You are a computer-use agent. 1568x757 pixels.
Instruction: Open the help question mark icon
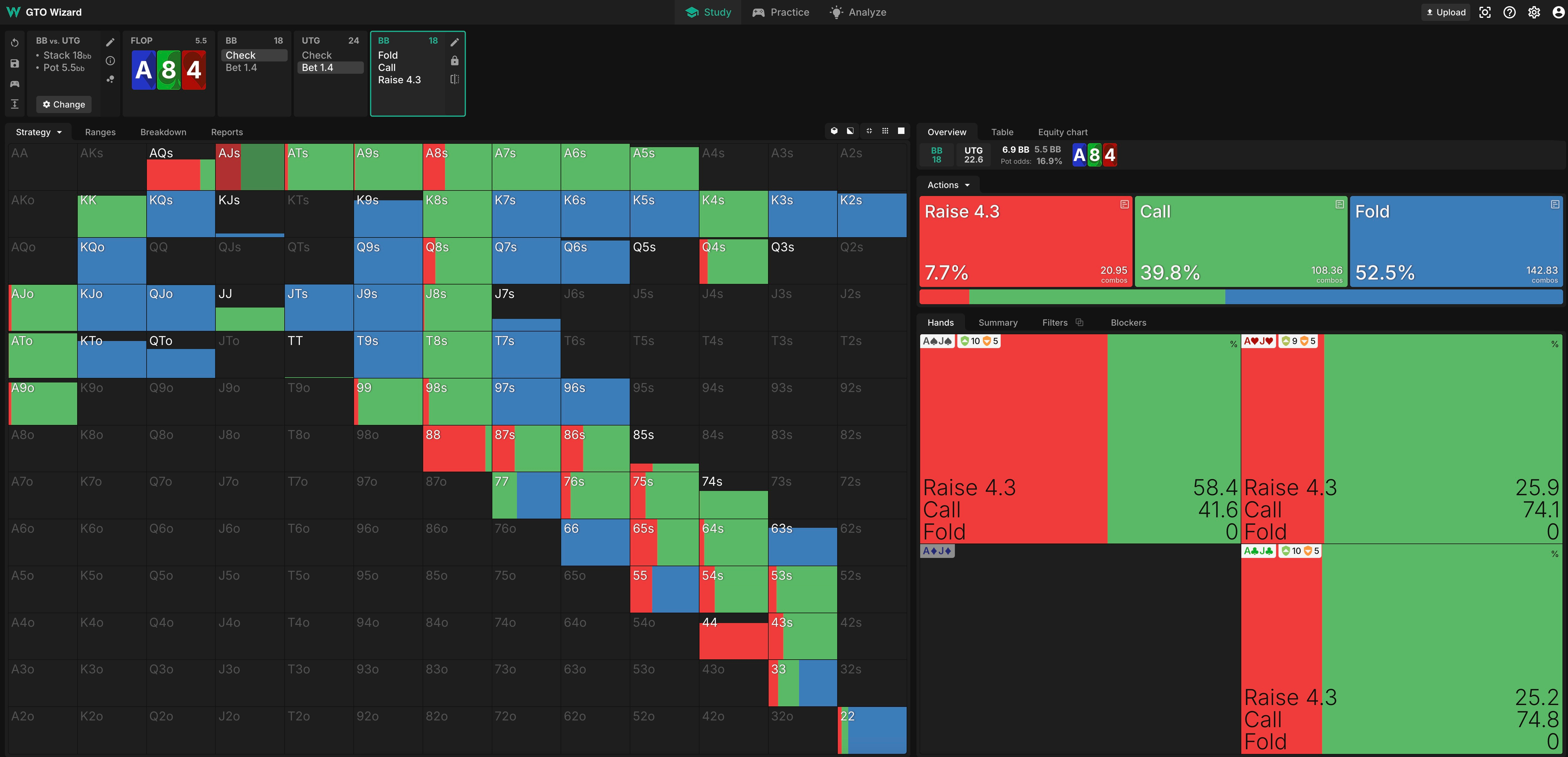coord(1509,12)
